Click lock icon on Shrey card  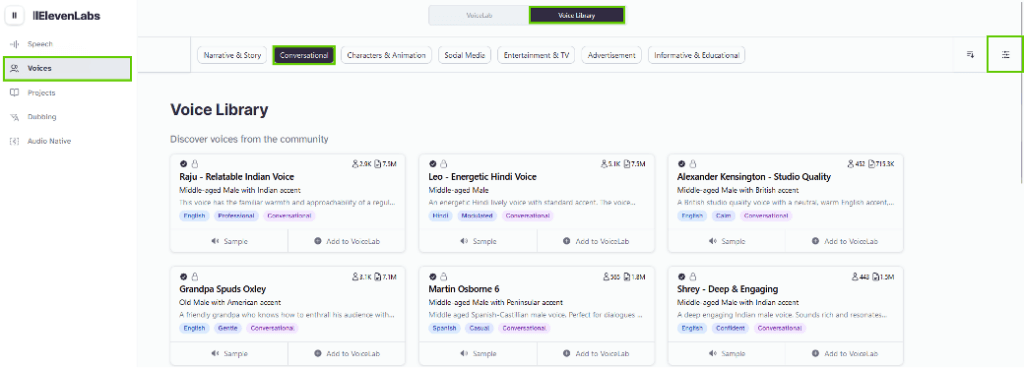692,276
